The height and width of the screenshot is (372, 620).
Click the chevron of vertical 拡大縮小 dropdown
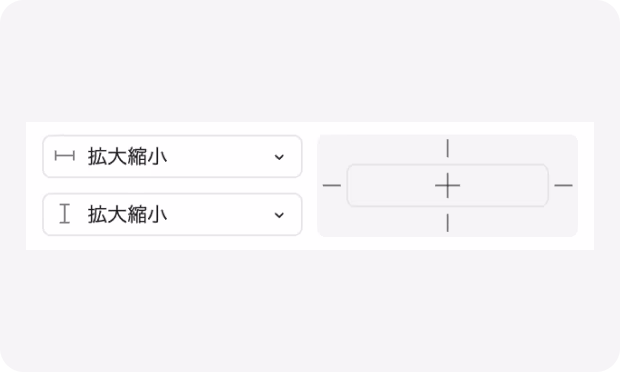[x=279, y=215]
